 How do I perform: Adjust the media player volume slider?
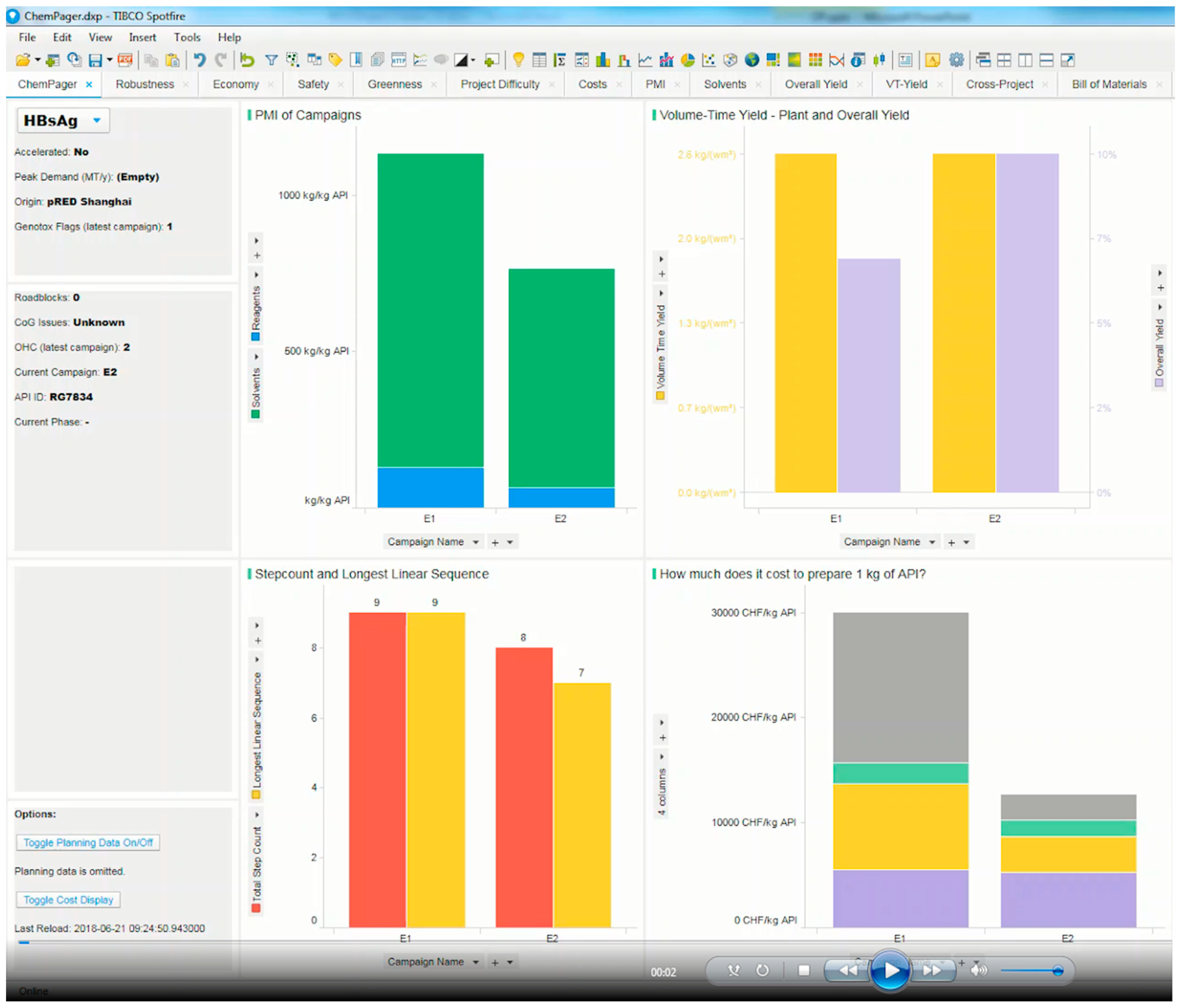pyautogui.click(x=1058, y=971)
